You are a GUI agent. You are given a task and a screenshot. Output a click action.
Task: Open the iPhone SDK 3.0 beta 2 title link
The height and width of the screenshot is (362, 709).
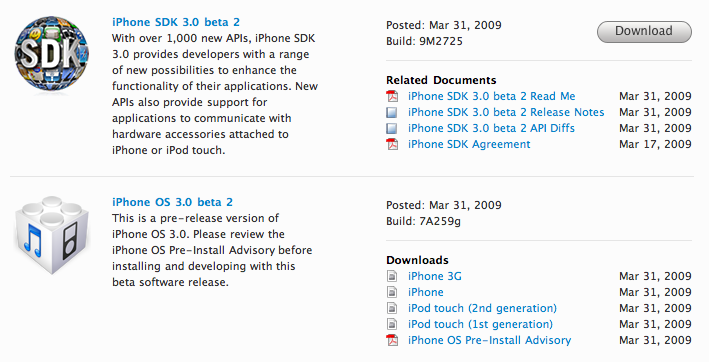(176, 22)
